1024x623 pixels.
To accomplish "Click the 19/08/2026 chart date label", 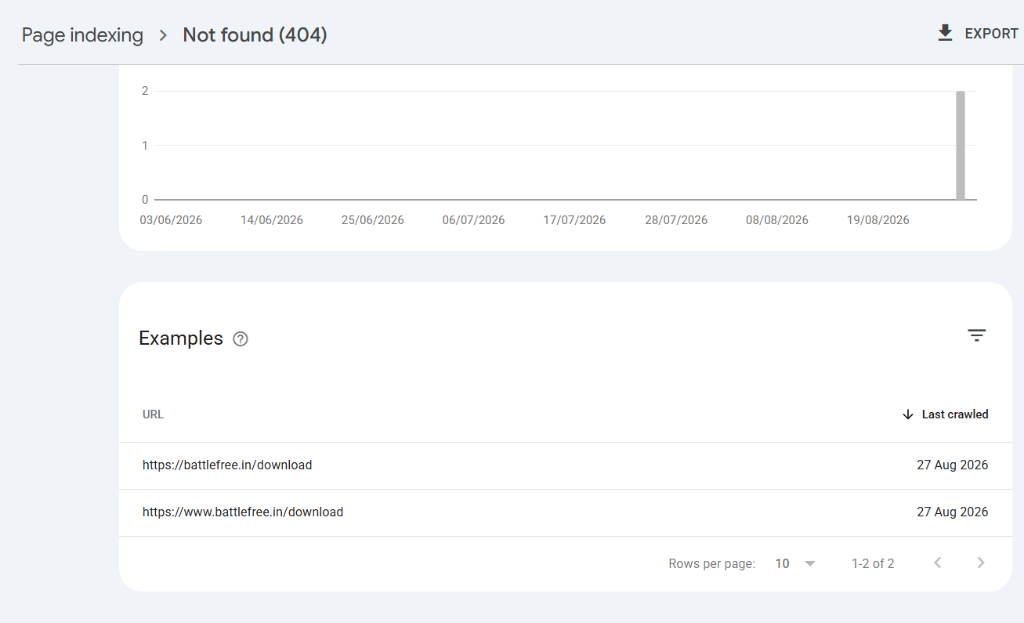I will point(878,220).
